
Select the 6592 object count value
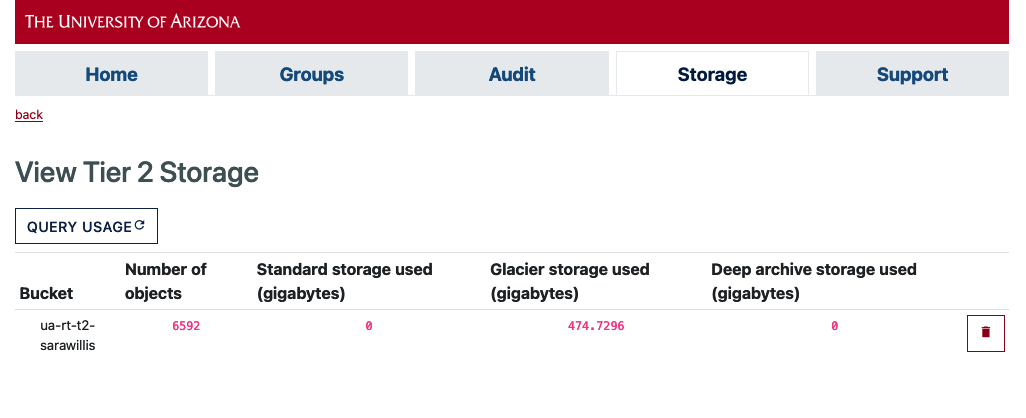point(186,326)
